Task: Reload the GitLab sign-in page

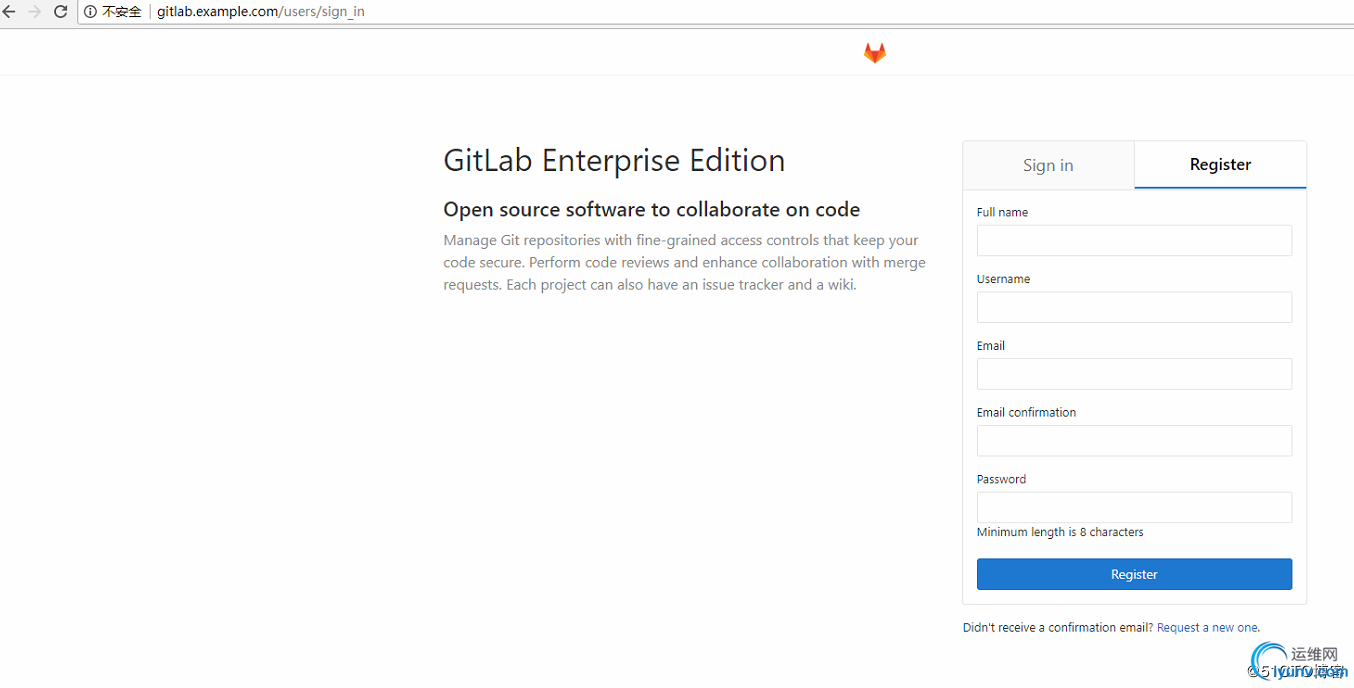Action: pyautogui.click(x=60, y=12)
